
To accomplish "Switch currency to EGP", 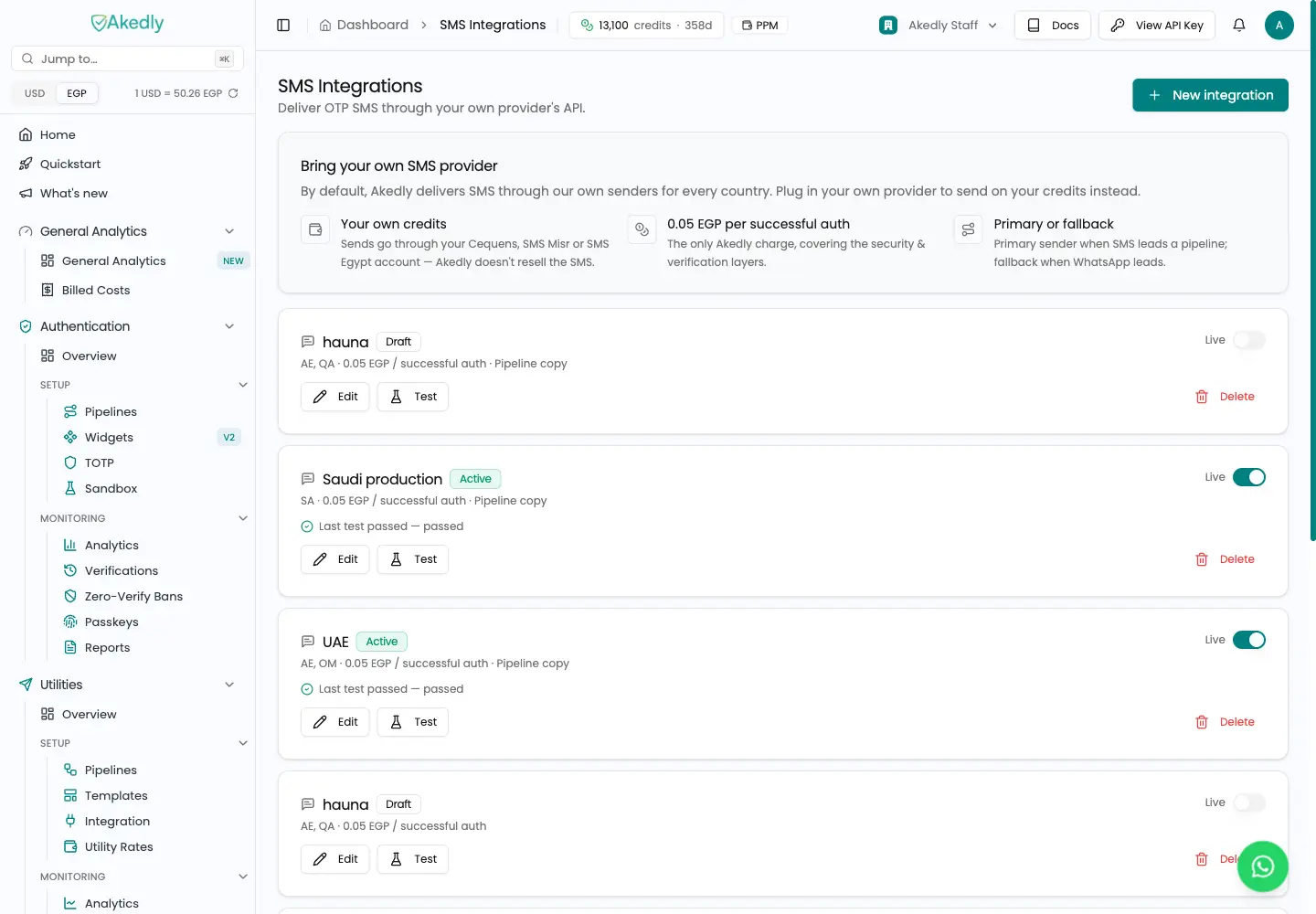I will (77, 93).
